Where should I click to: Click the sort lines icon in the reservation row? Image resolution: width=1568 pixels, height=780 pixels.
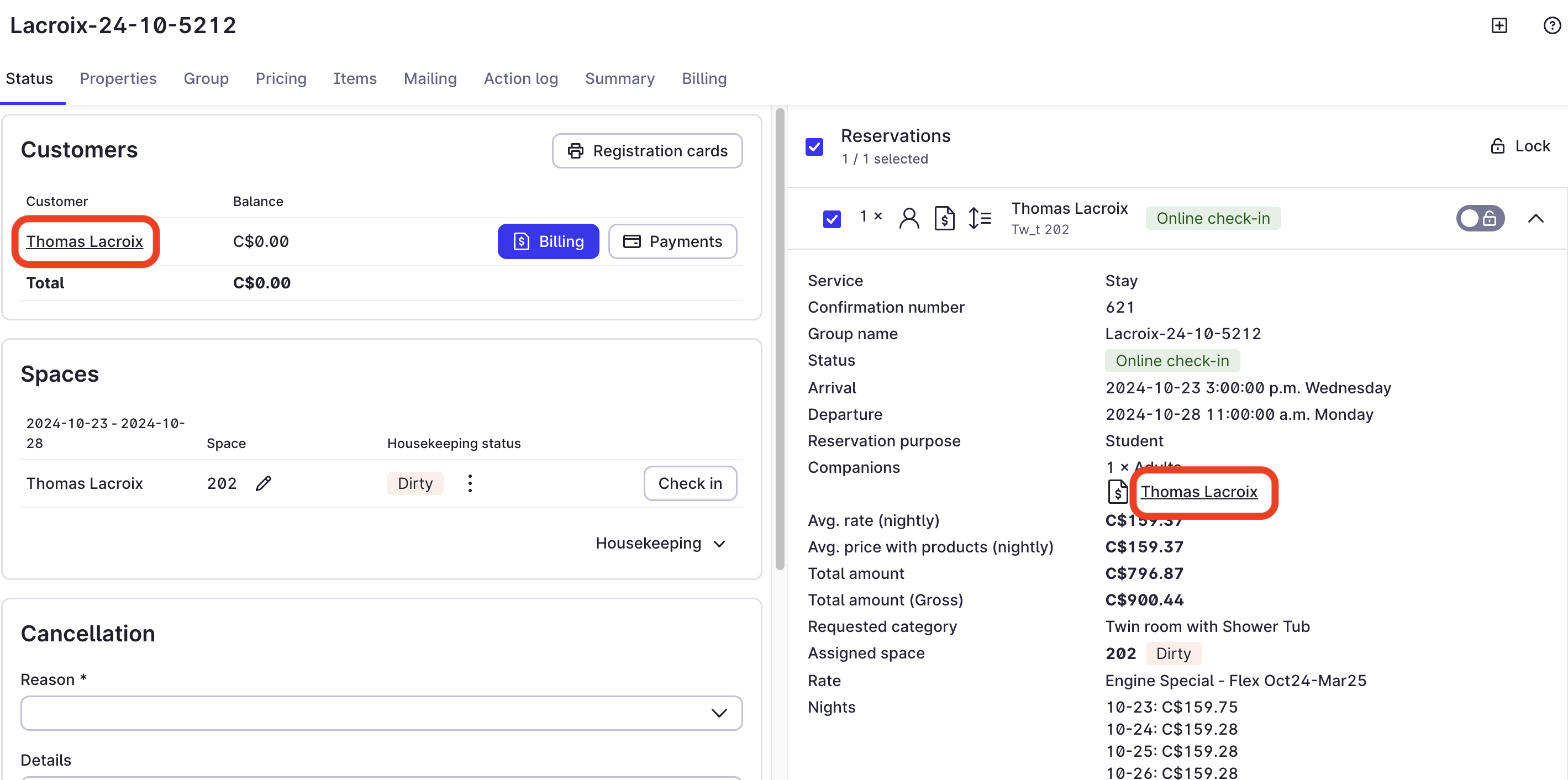coord(980,218)
